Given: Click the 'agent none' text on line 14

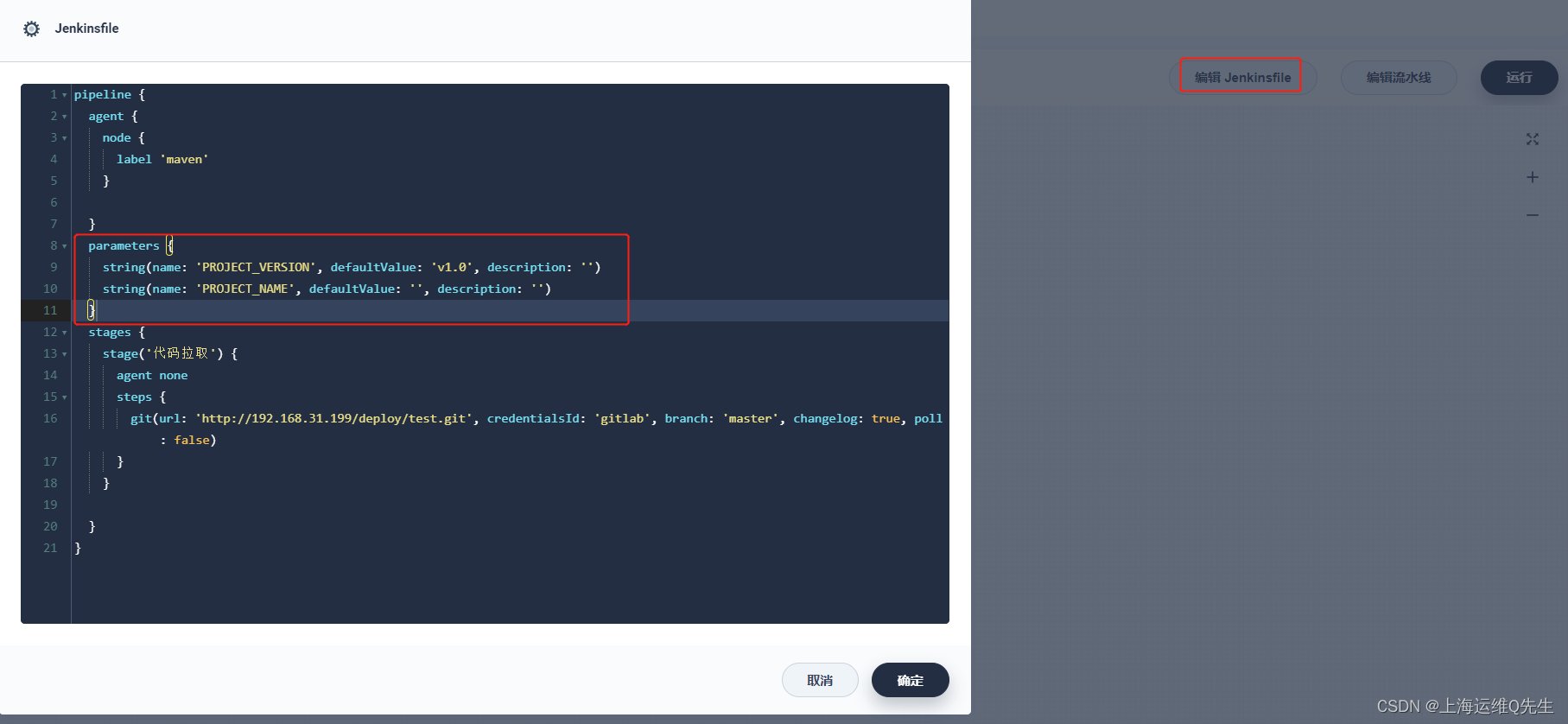Looking at the screenshot, I should (x=152, y=375).
